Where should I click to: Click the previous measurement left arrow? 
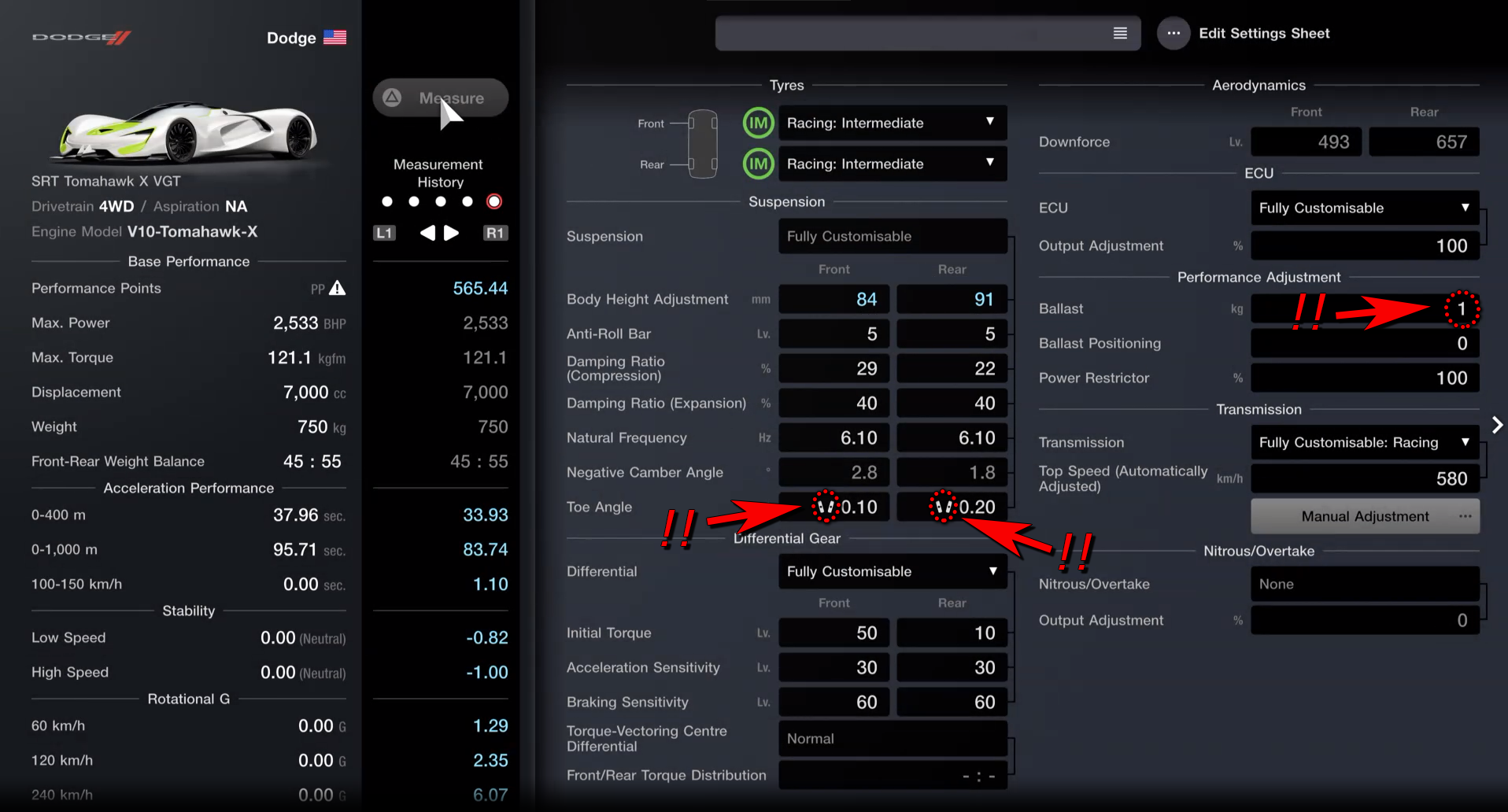click(427, 233)
